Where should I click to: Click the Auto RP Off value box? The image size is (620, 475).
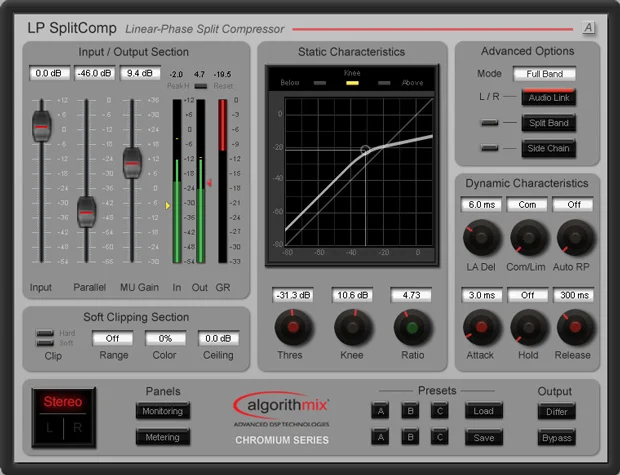click(x=573, y=205)
